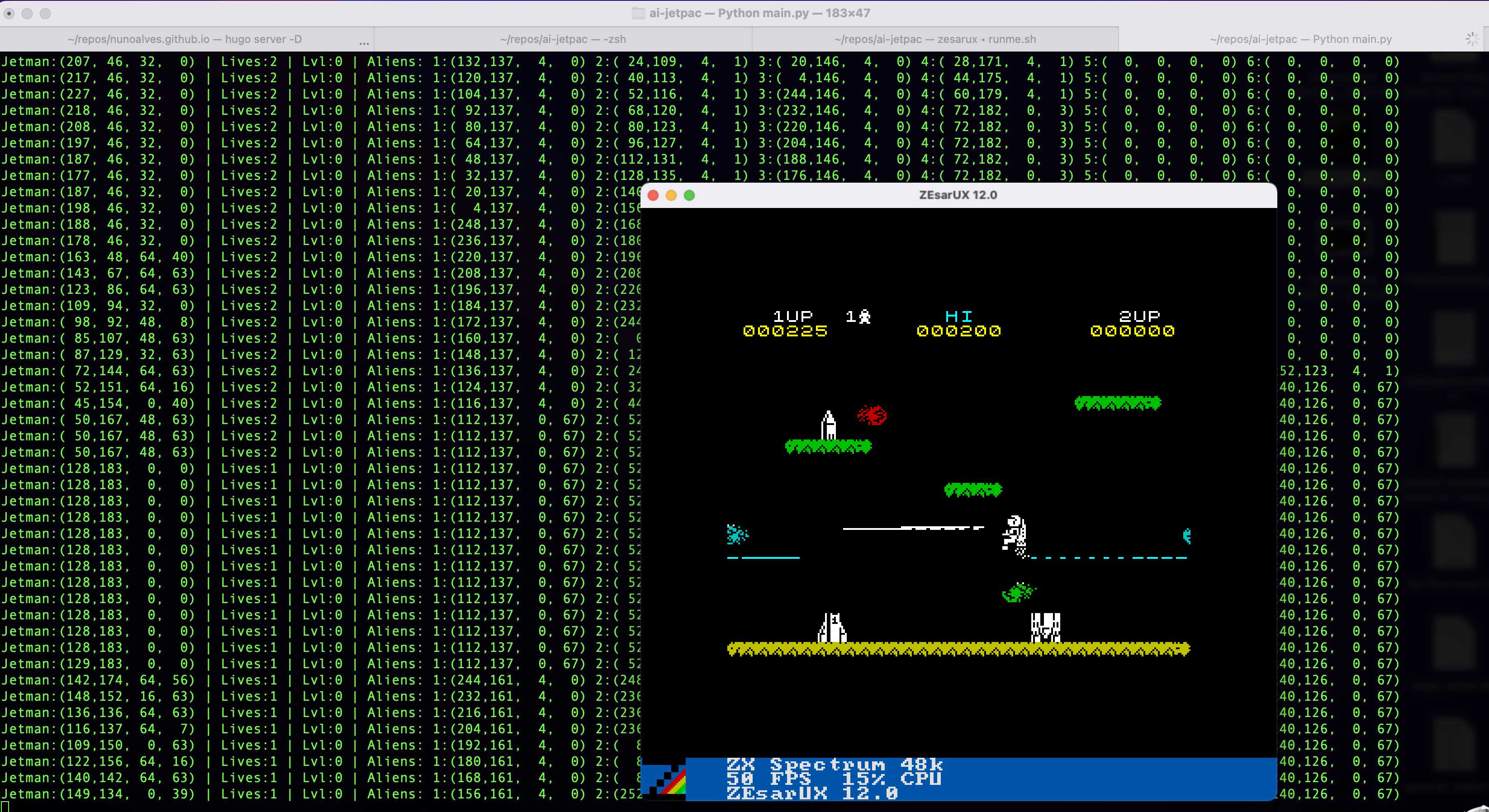The height and width of the screenshot is (812, 1489).
Task: Click terminal row Jetman:(149,134, 0, 39)
Action: click(320, 793)
